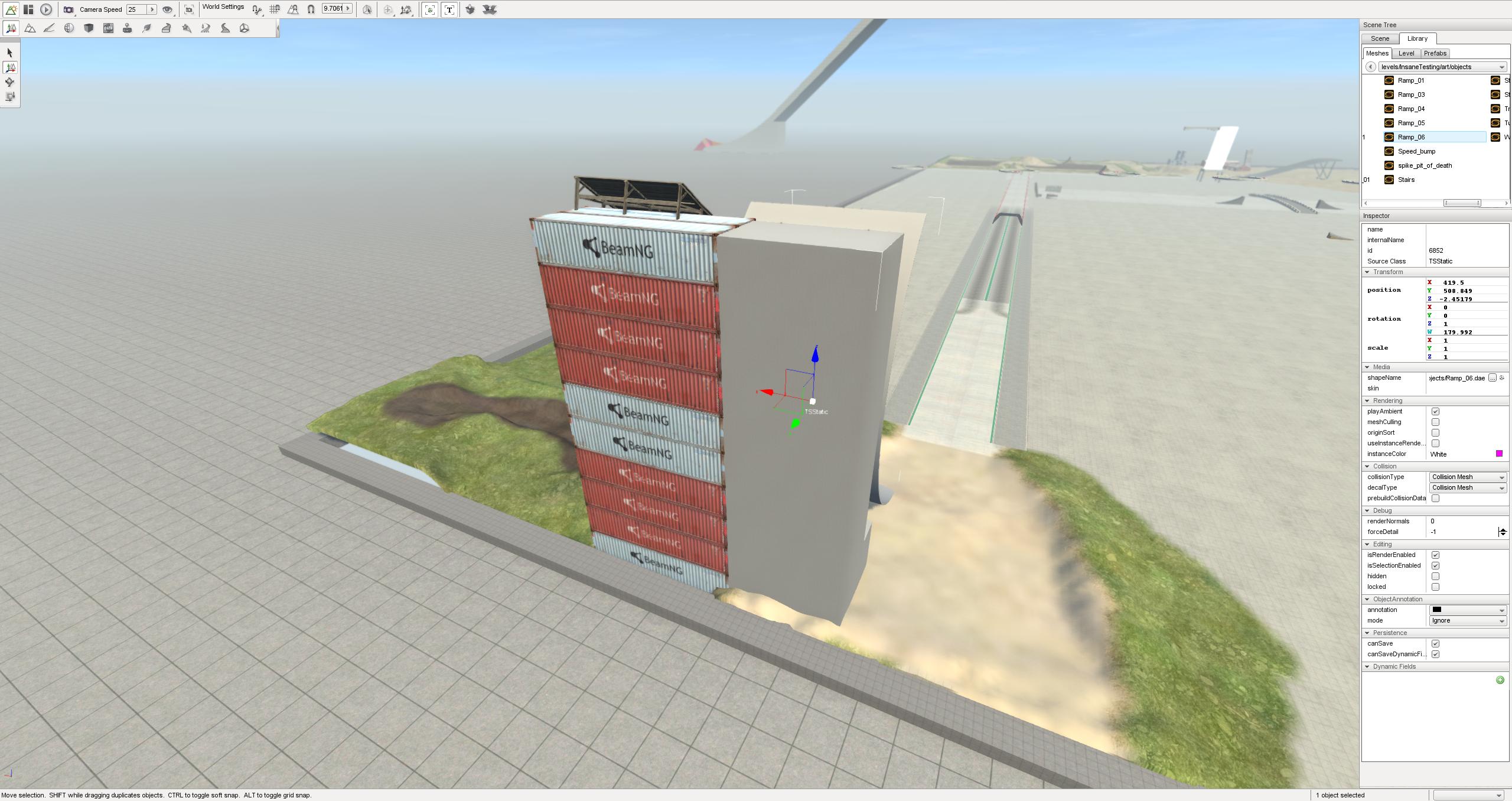Start the level with play button
The image size is (1512, 801).
click(46, 9)
